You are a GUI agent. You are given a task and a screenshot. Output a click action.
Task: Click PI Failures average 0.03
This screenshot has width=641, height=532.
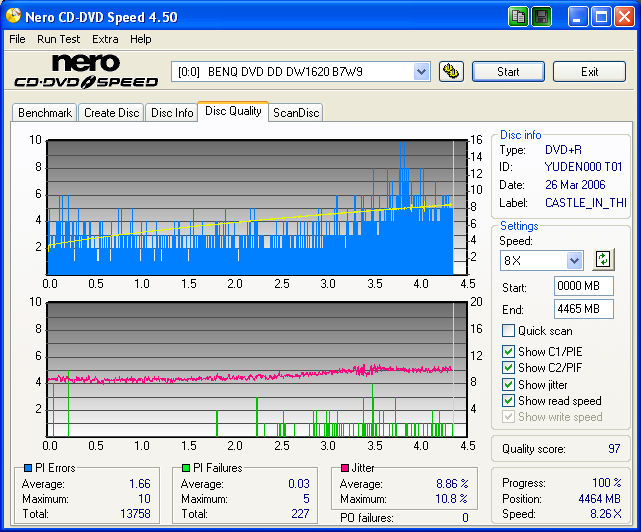pyautogui.click(x=299, y=484)
